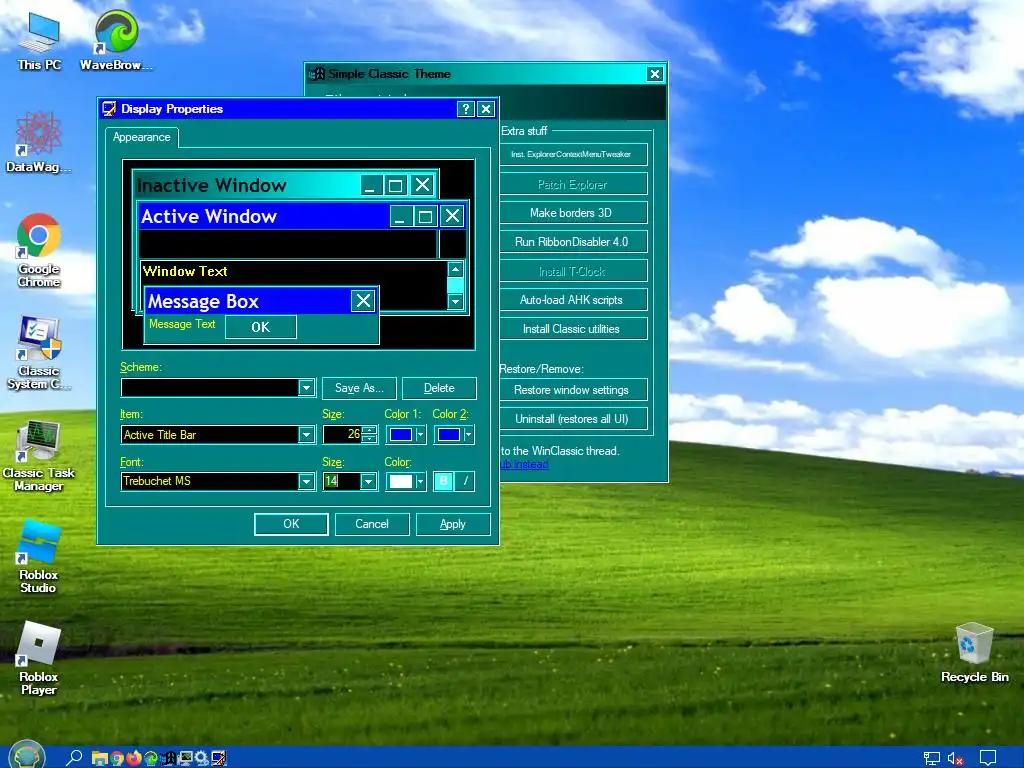
Task: Open the Item dropdown showing Active Title Bar
Action: pos(306,435)
